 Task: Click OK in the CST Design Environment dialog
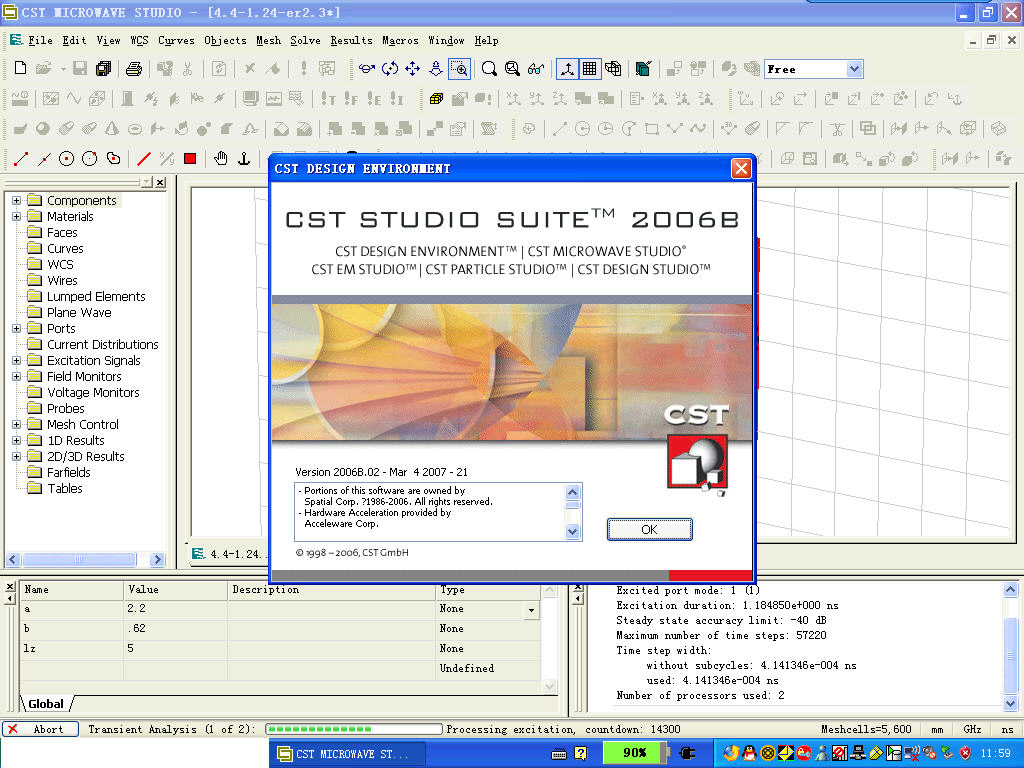pos(649,530)
